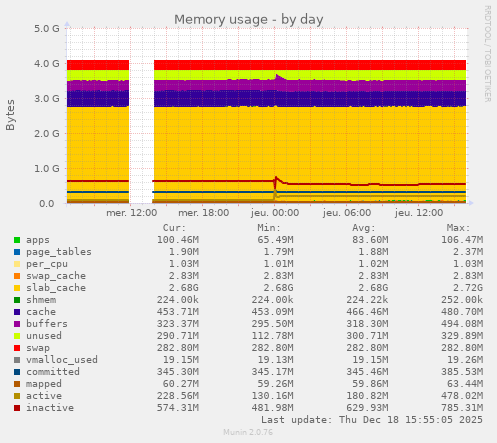Click the dark green shmem legend swatch

[x=17, y=300]
